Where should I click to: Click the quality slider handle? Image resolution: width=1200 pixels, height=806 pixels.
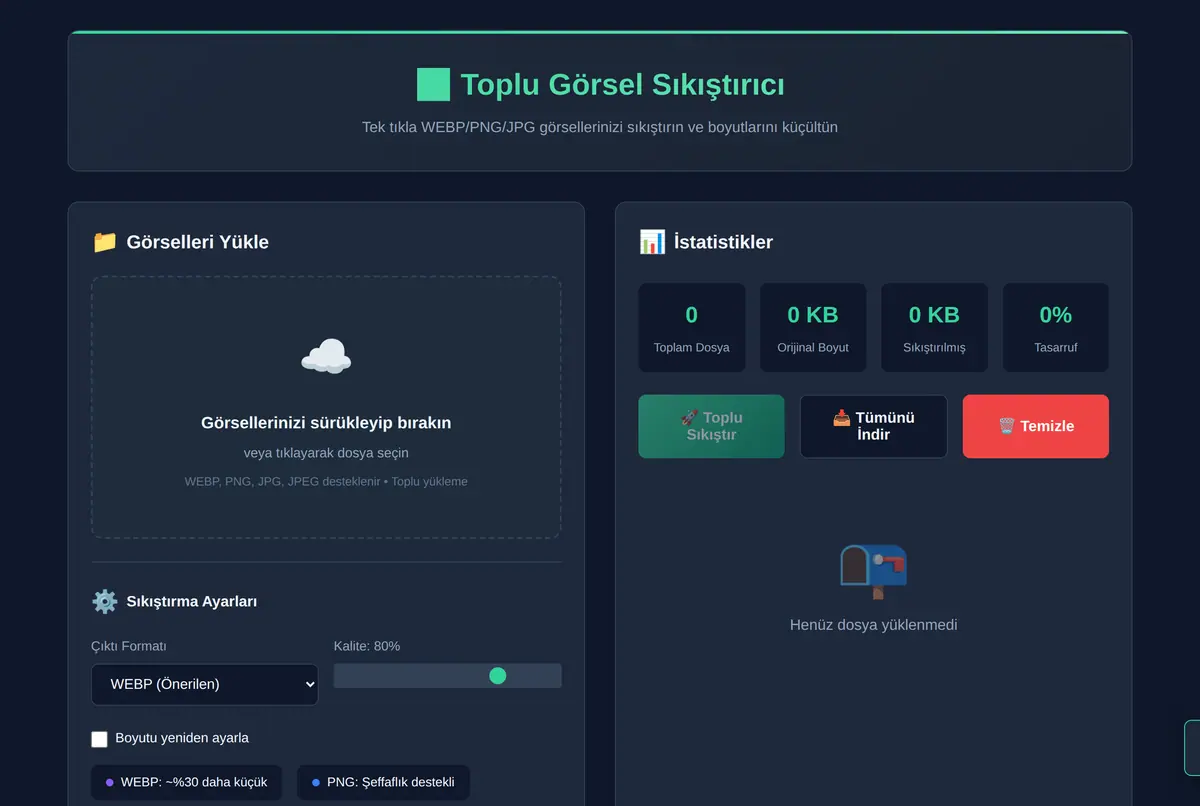pos(497,676)
